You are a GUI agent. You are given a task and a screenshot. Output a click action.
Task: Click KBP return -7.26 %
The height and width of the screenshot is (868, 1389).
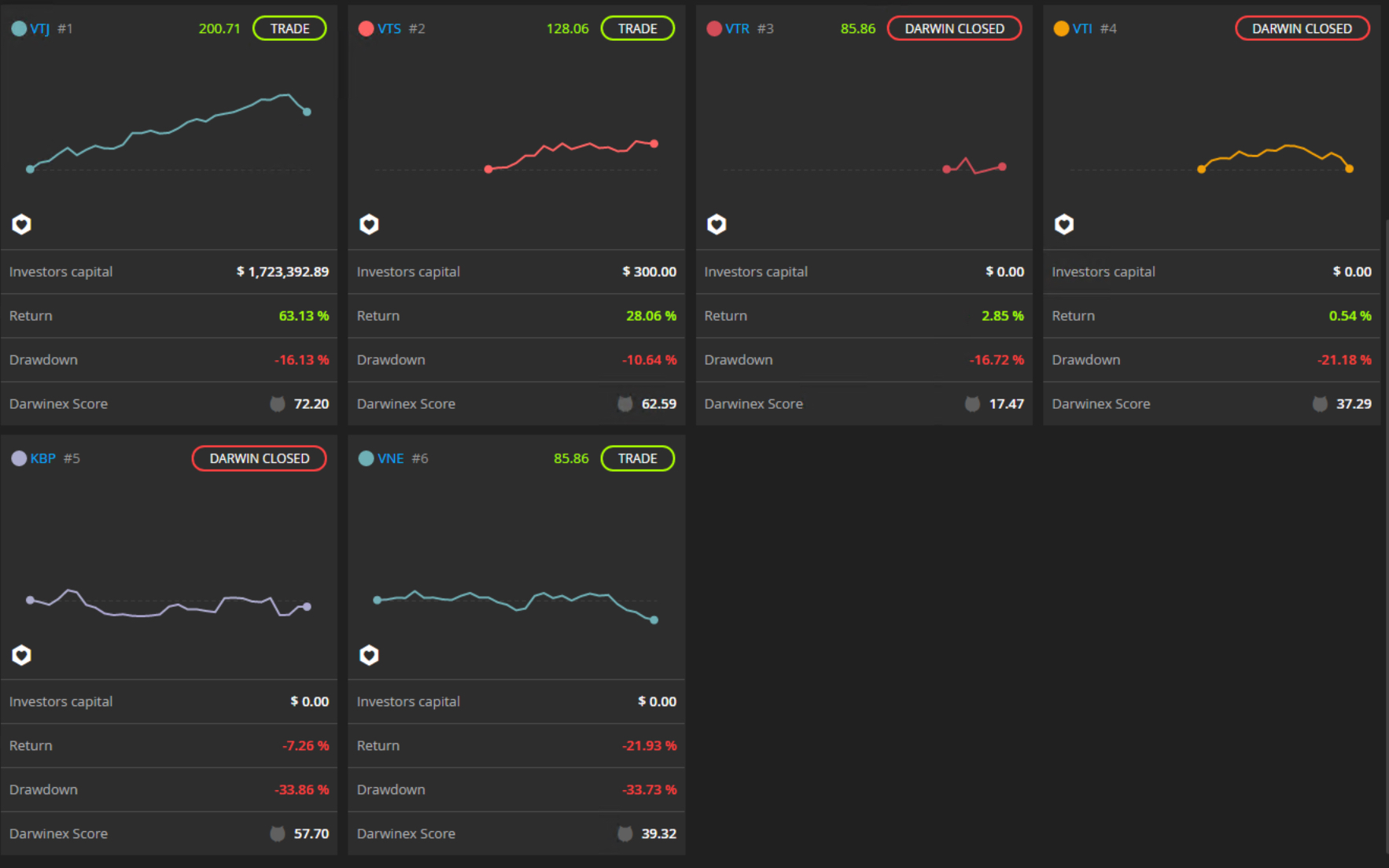tap(305, 746)
